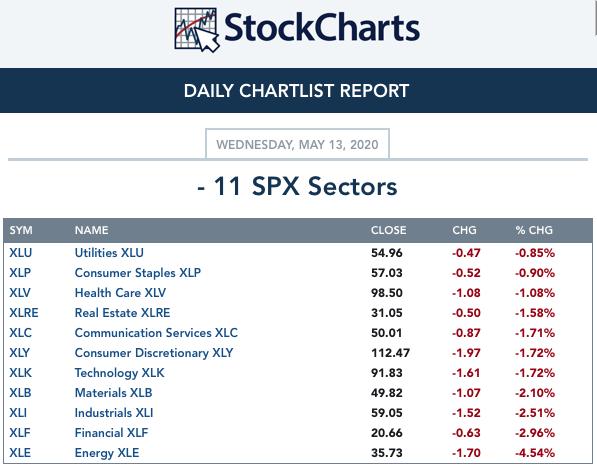Click the StockCharts logo icon
The width and height of the screenshot is (597, 467).
pyautogui.click(x=197, y=30)
